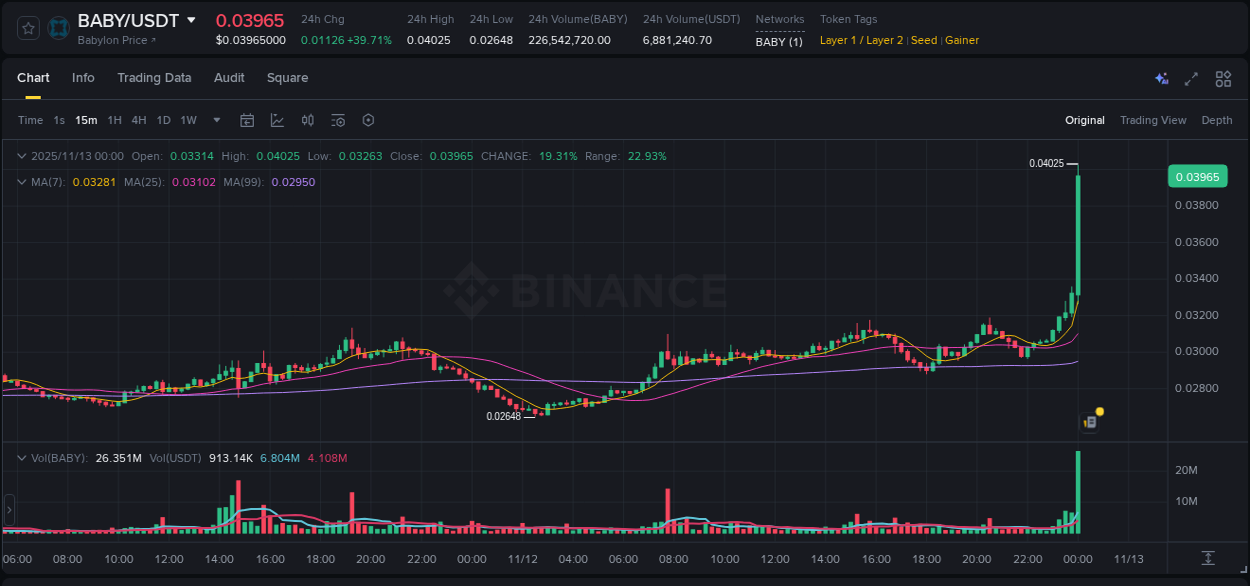Open the chart style line options
This screenshot has width=1250, height=586.
pyautogui.click(x=277, y=119)
